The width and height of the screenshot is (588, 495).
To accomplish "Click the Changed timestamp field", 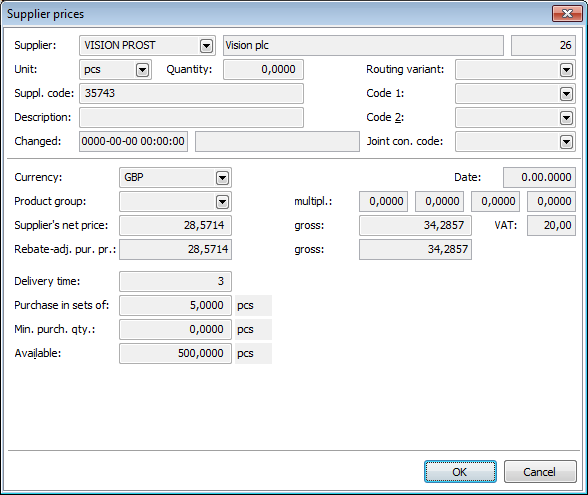I will point(134,141).
